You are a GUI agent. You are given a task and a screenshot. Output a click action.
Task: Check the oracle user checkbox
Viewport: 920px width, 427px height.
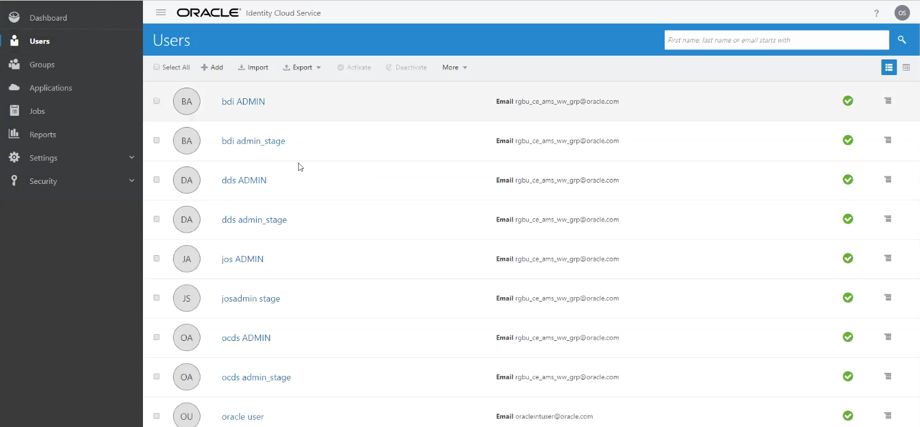click(x=157, y=415)
